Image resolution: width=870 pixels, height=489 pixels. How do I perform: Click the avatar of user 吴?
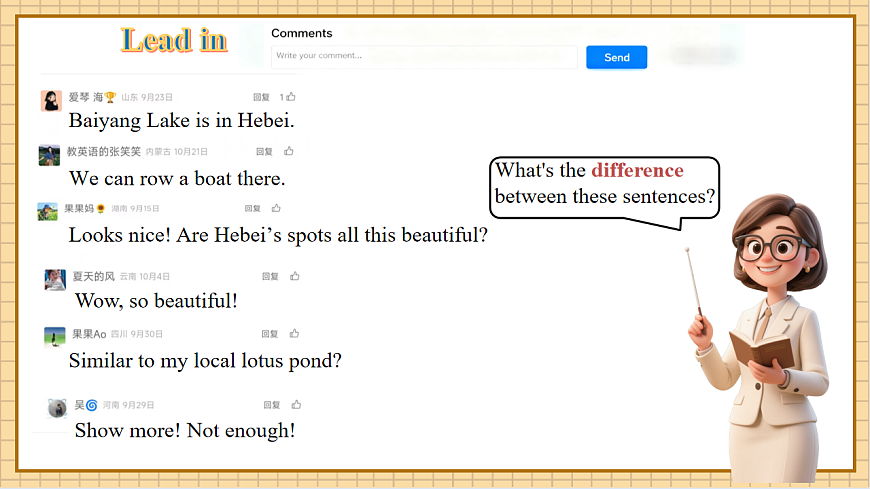pos(58,407)
